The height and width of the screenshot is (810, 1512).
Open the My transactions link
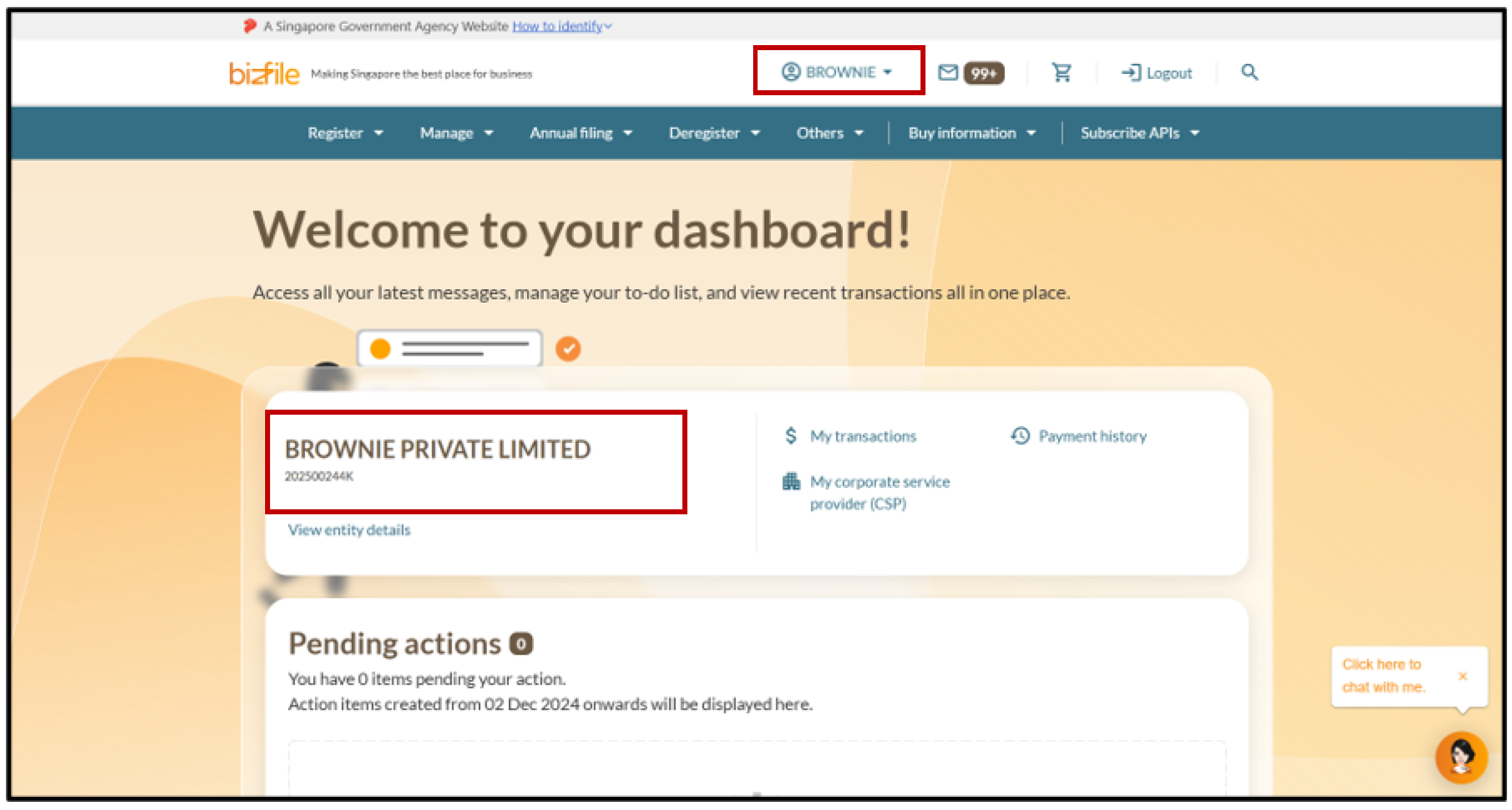(x=862, y=436)
